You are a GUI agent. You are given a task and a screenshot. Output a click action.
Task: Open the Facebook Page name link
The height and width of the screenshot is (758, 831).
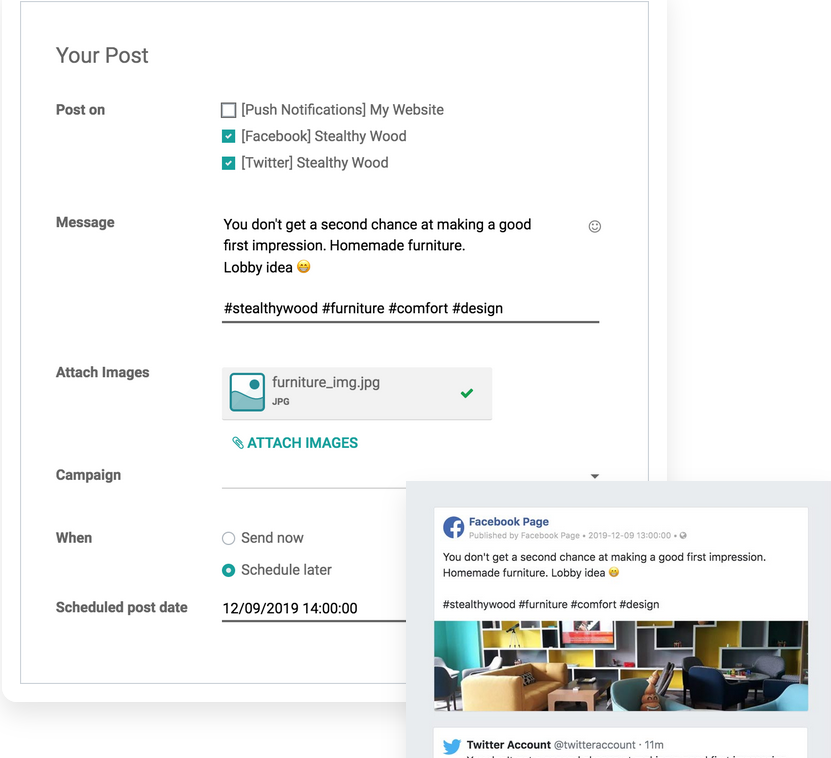pyautogui.click(x=508, y=522)
